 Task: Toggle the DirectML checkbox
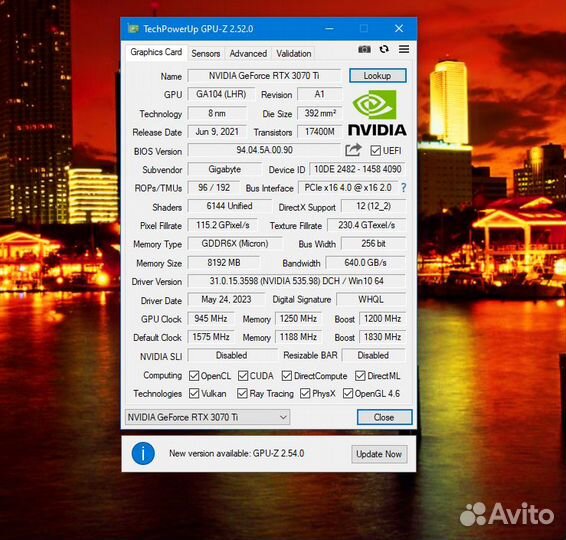pyautogui.click(x=360, y=376)
